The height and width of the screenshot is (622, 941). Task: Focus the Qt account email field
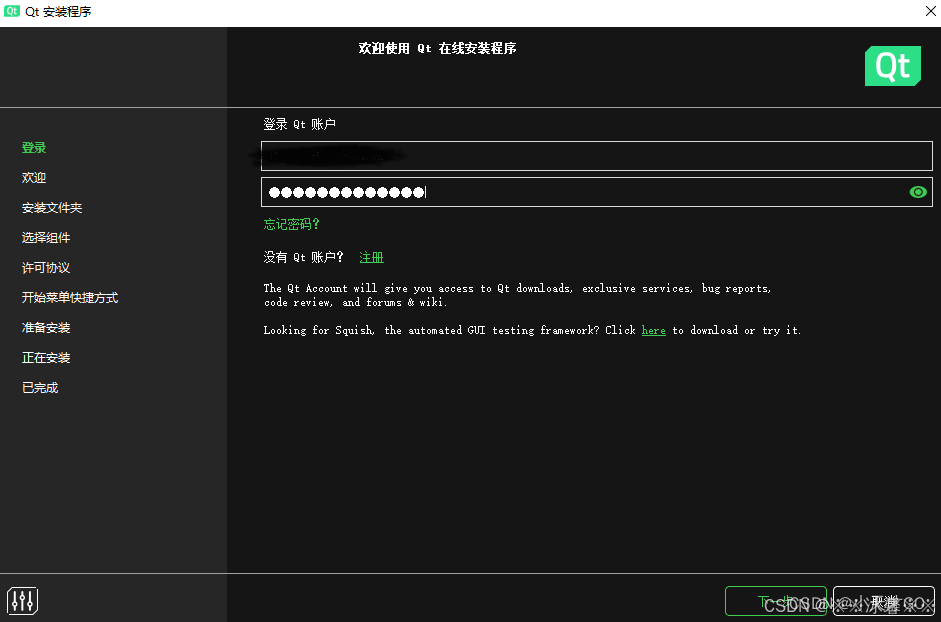(x=597, y=156)
